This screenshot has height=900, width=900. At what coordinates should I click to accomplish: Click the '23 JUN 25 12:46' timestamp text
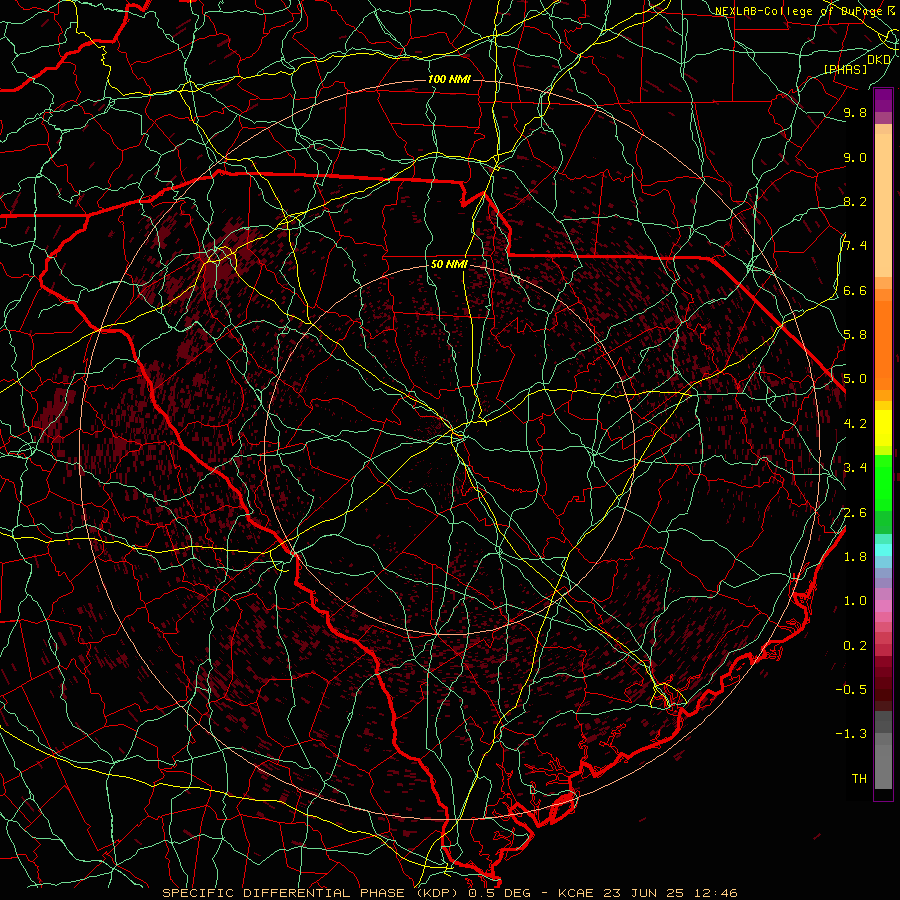[670, 893]
